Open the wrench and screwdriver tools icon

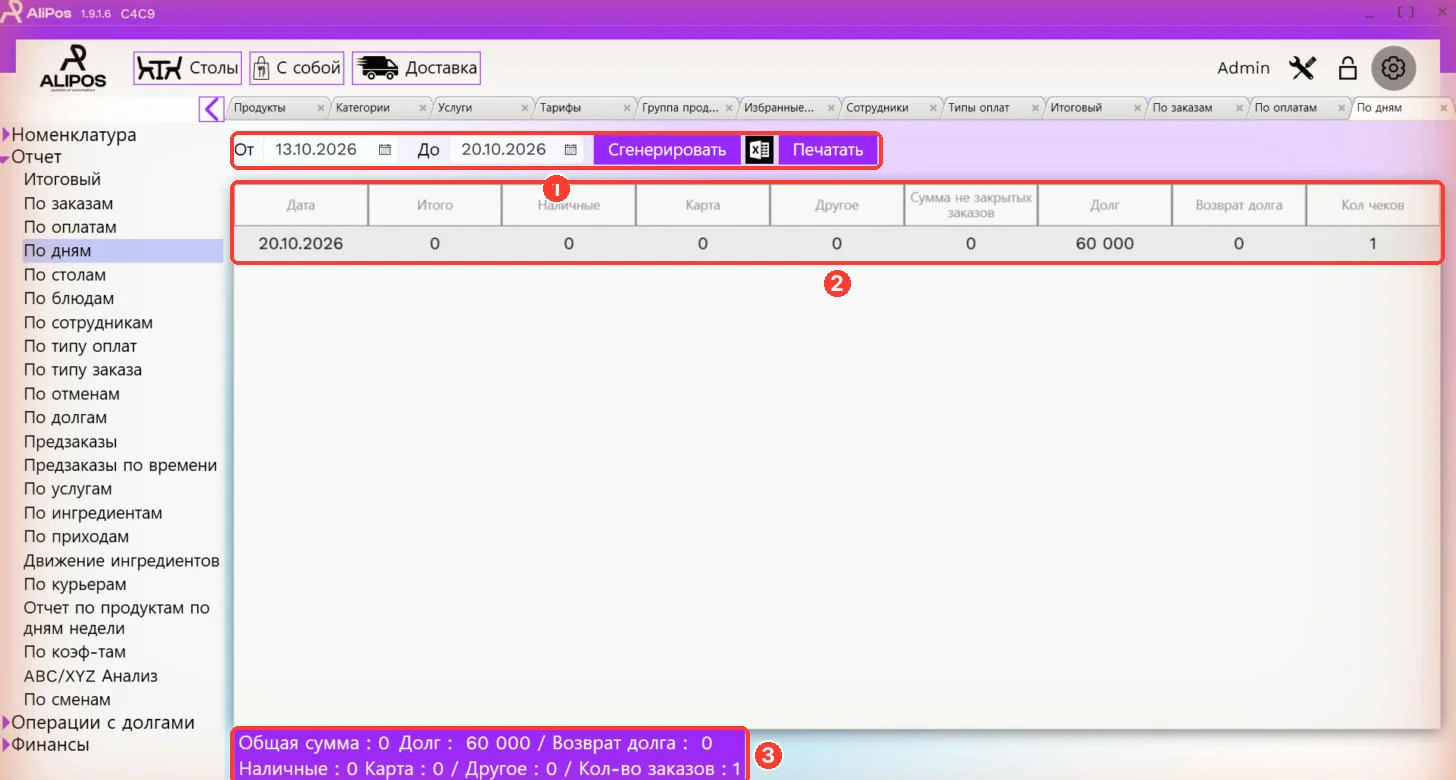click(x=1302, y=69)
